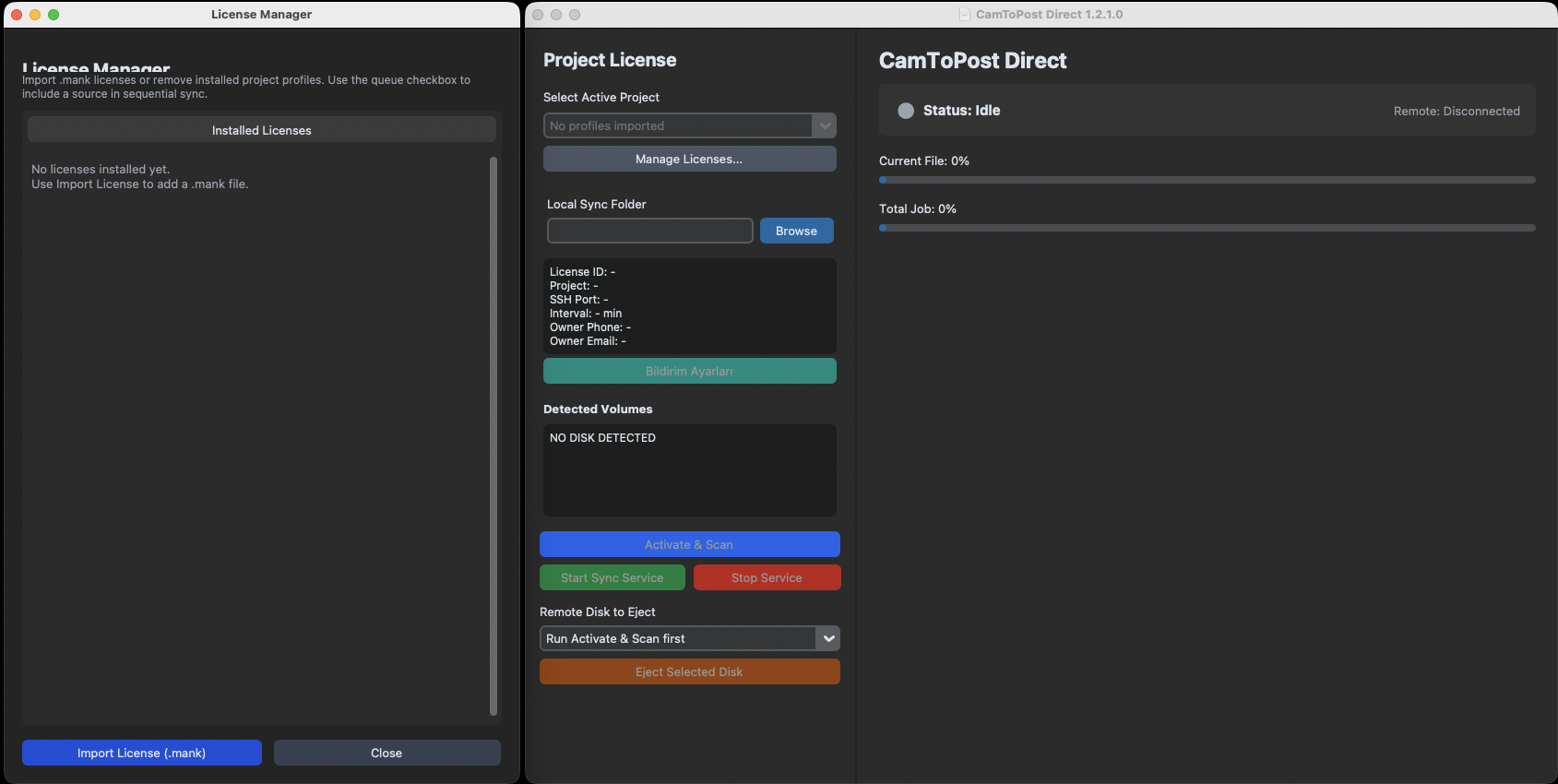
Task: Click the Total Job: 0% label
Action: click(x=918, y=208)
